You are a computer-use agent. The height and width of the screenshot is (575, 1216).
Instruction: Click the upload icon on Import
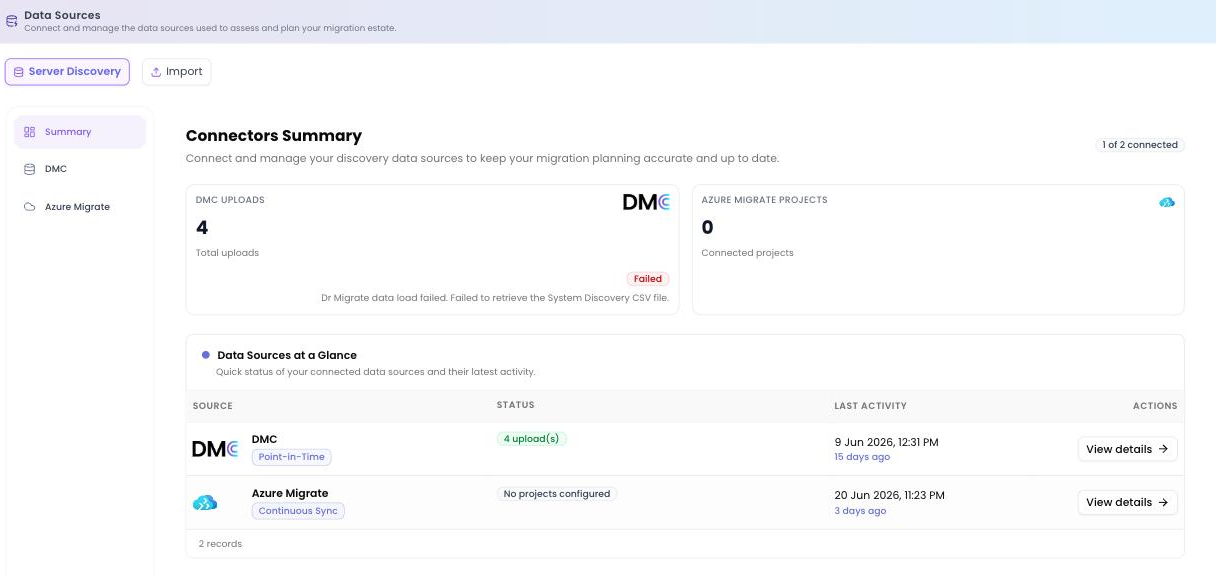[x=156, y=72]
